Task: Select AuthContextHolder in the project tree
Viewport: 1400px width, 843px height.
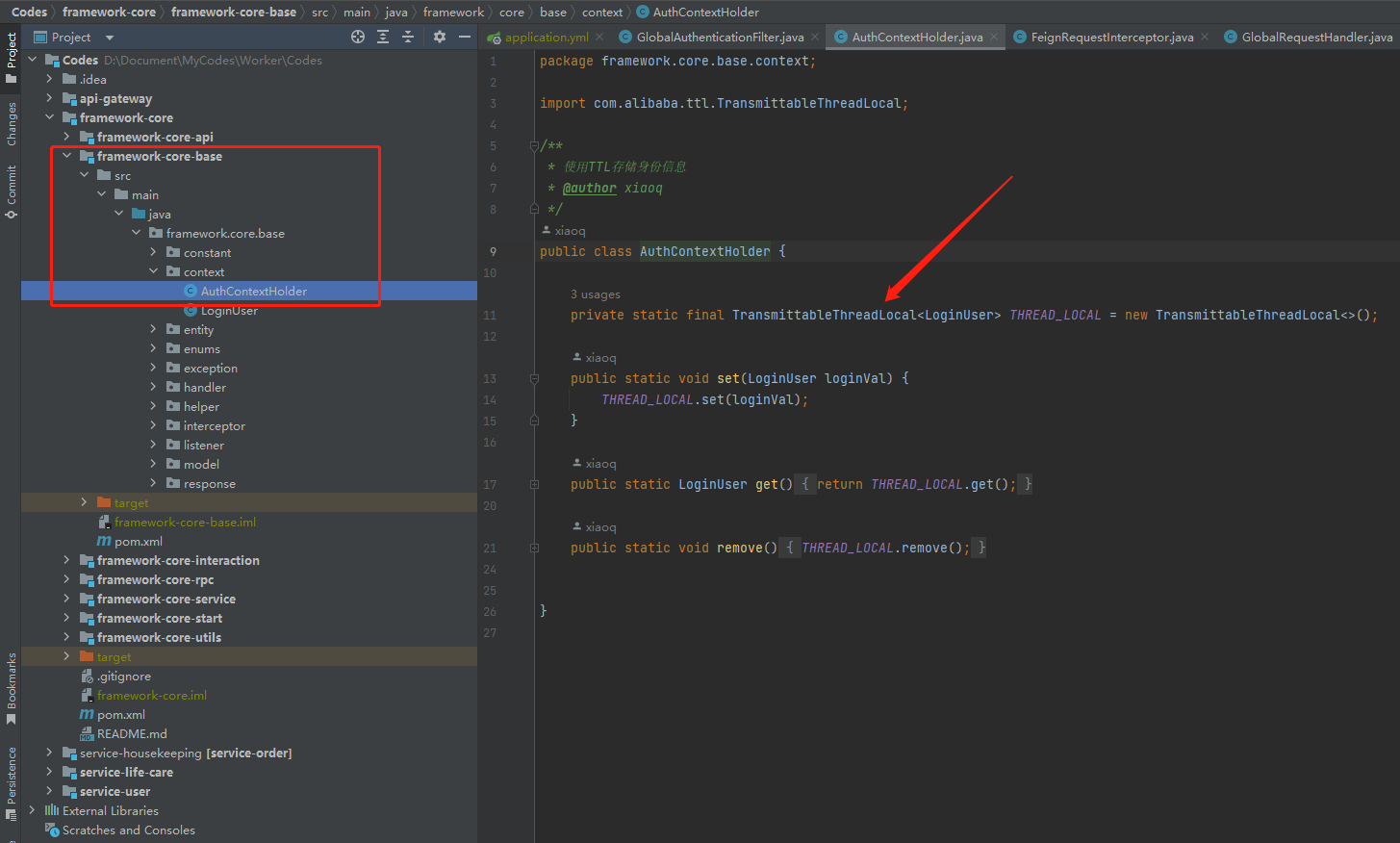Action: click(249, 291)
